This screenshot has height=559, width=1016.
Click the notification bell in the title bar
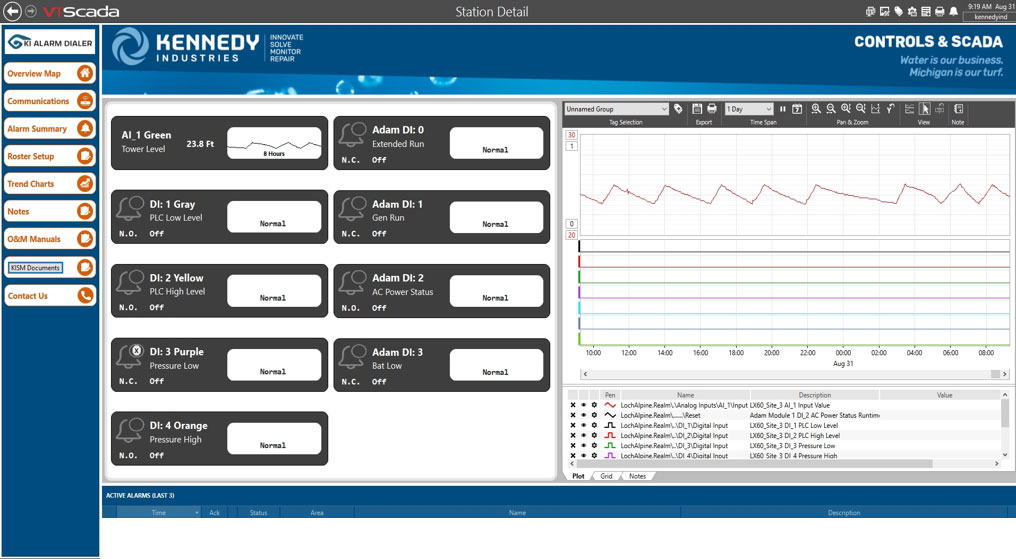[x=953, y=11]
